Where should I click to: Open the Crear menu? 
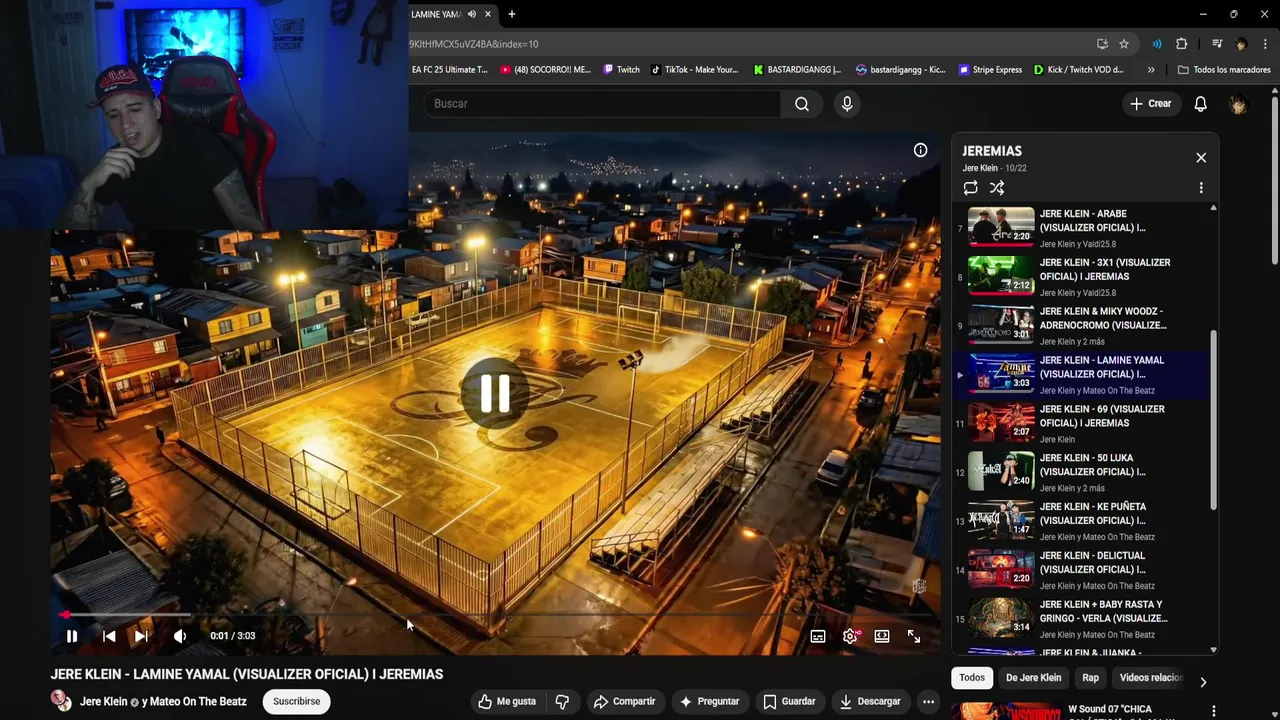(x=1150, y=104)
